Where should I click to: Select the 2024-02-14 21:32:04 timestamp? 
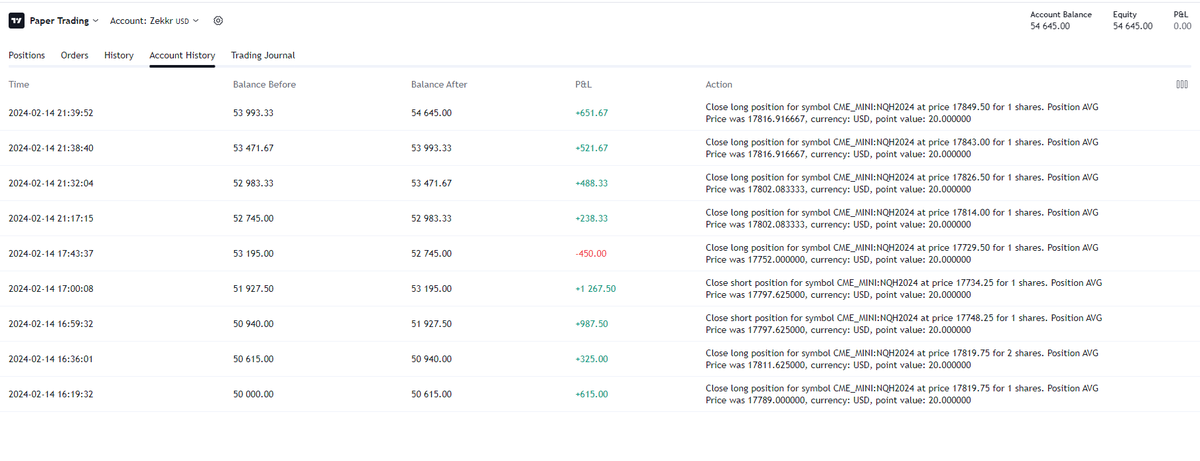(50, 183)
